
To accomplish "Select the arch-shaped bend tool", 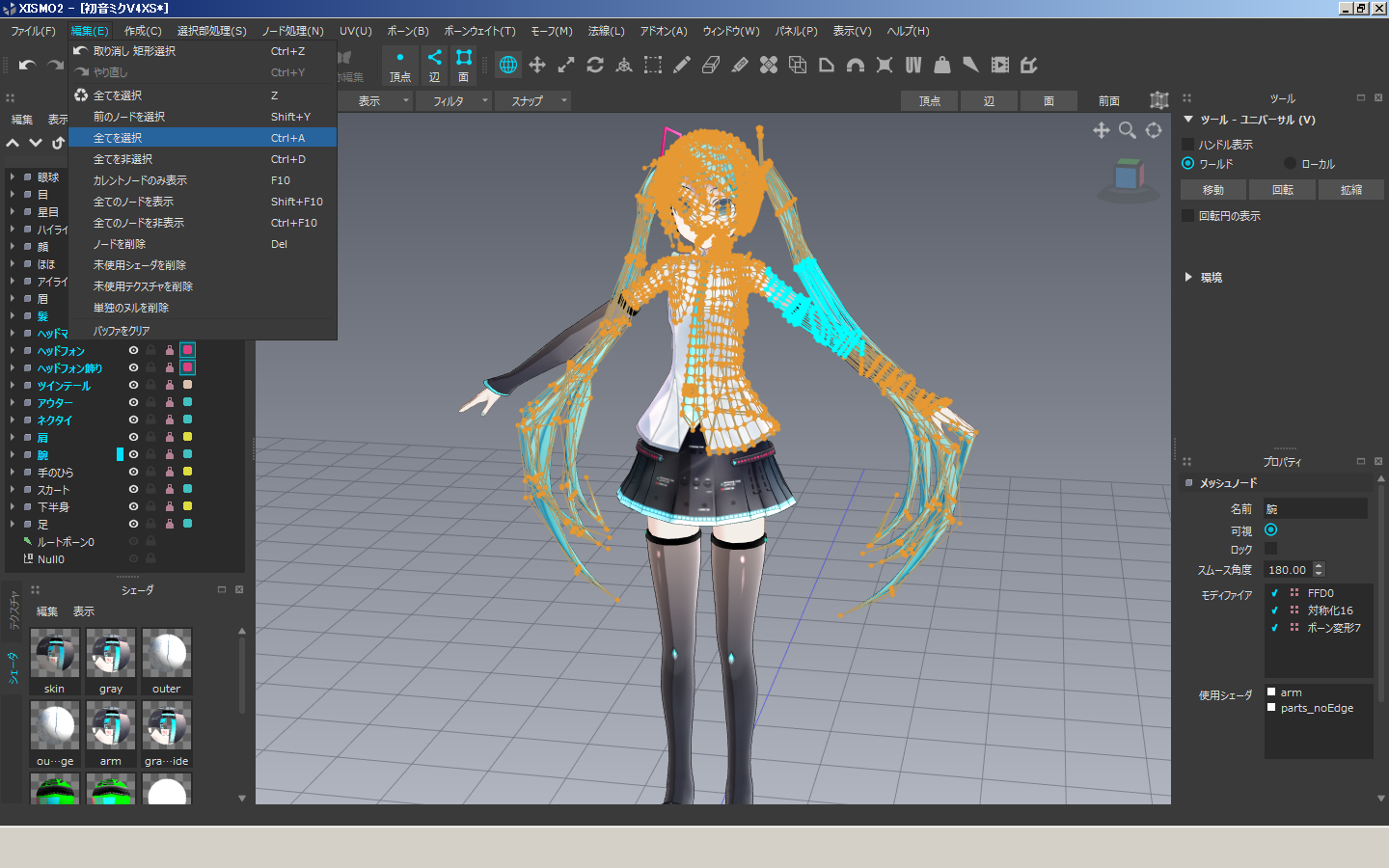I will (x=856, y=65).
